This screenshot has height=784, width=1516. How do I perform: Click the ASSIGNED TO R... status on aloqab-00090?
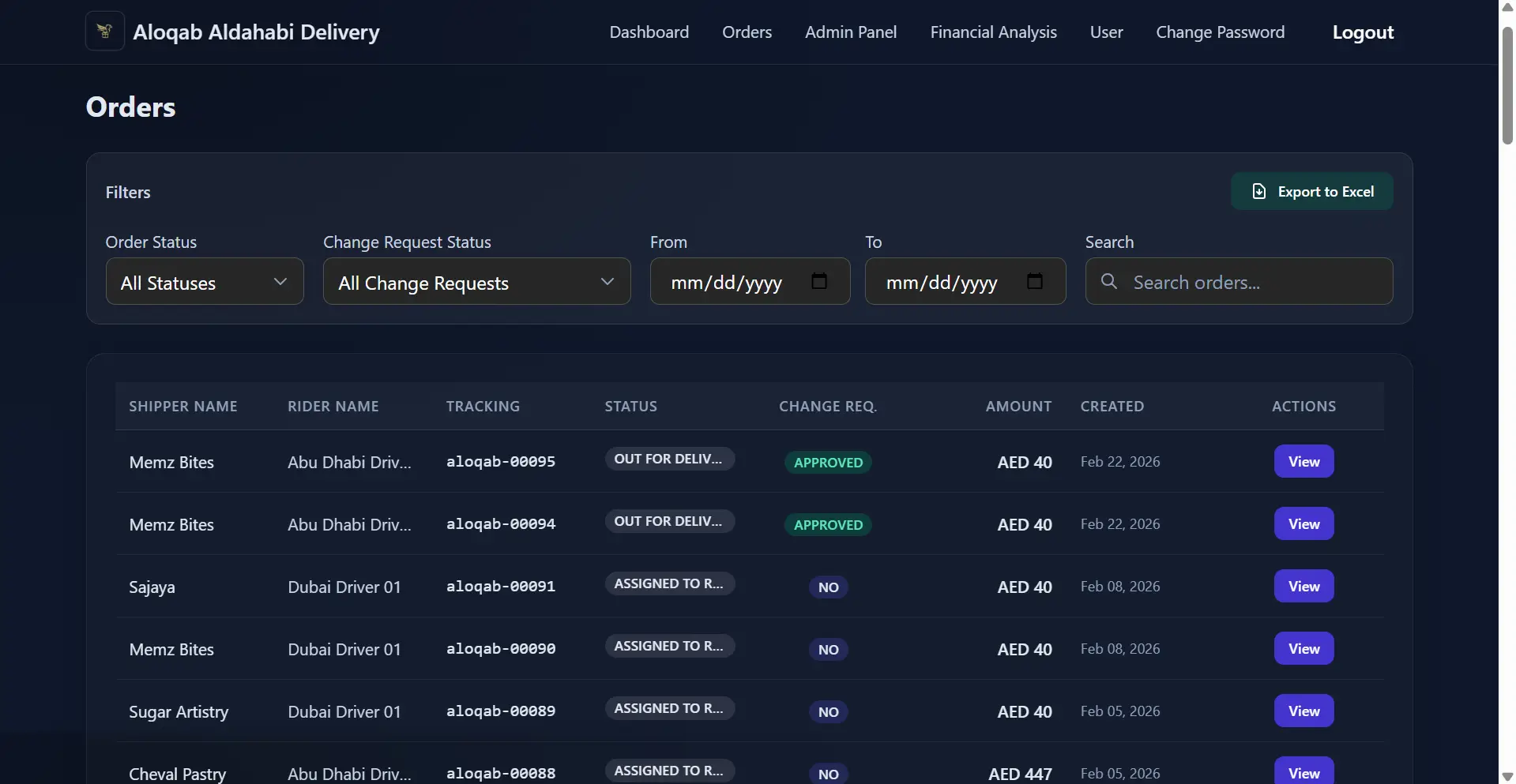[669, 646]
